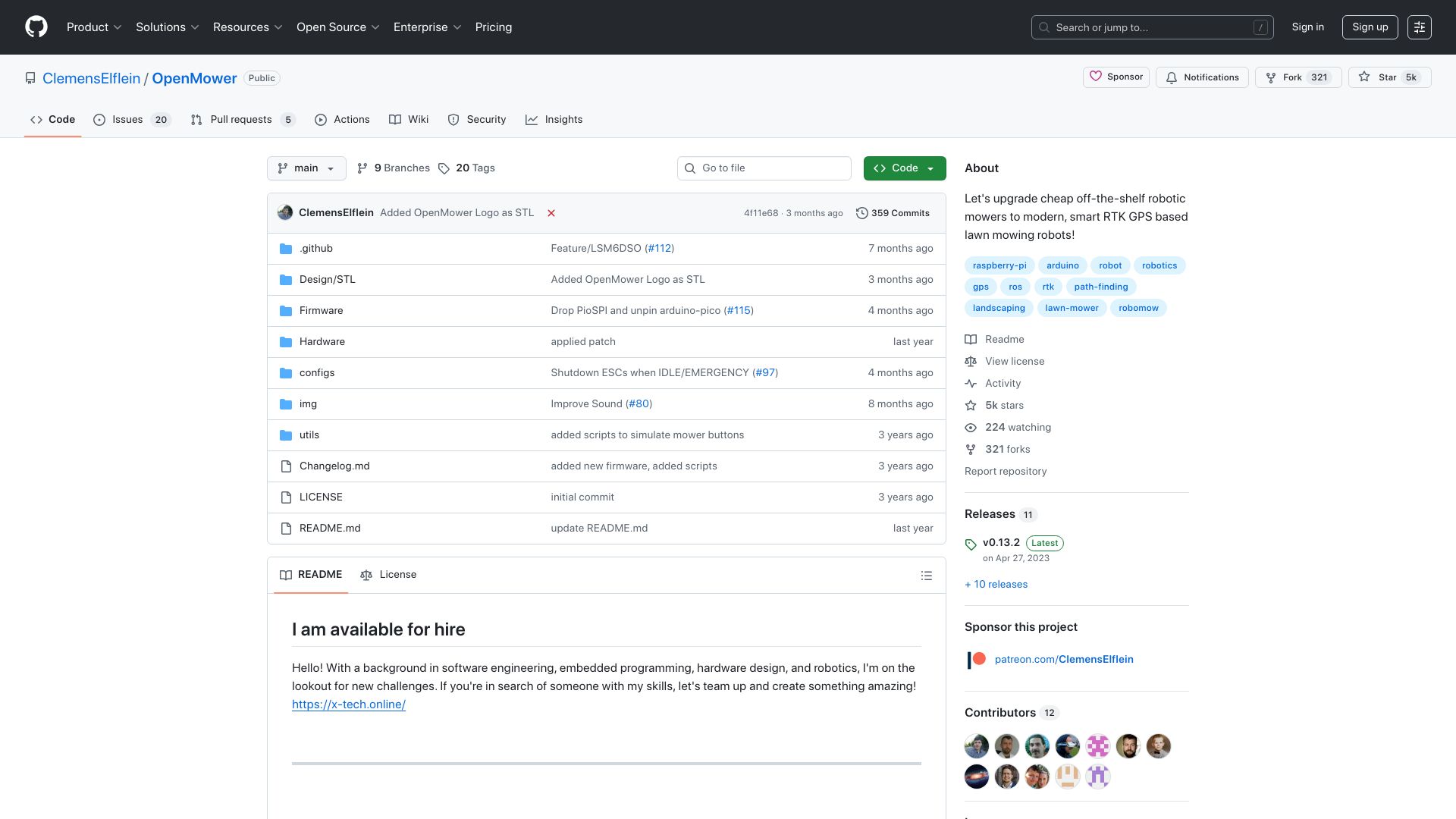Click ClemensElflein commit author avatar

pyautogui.click(x=285, y=212)
